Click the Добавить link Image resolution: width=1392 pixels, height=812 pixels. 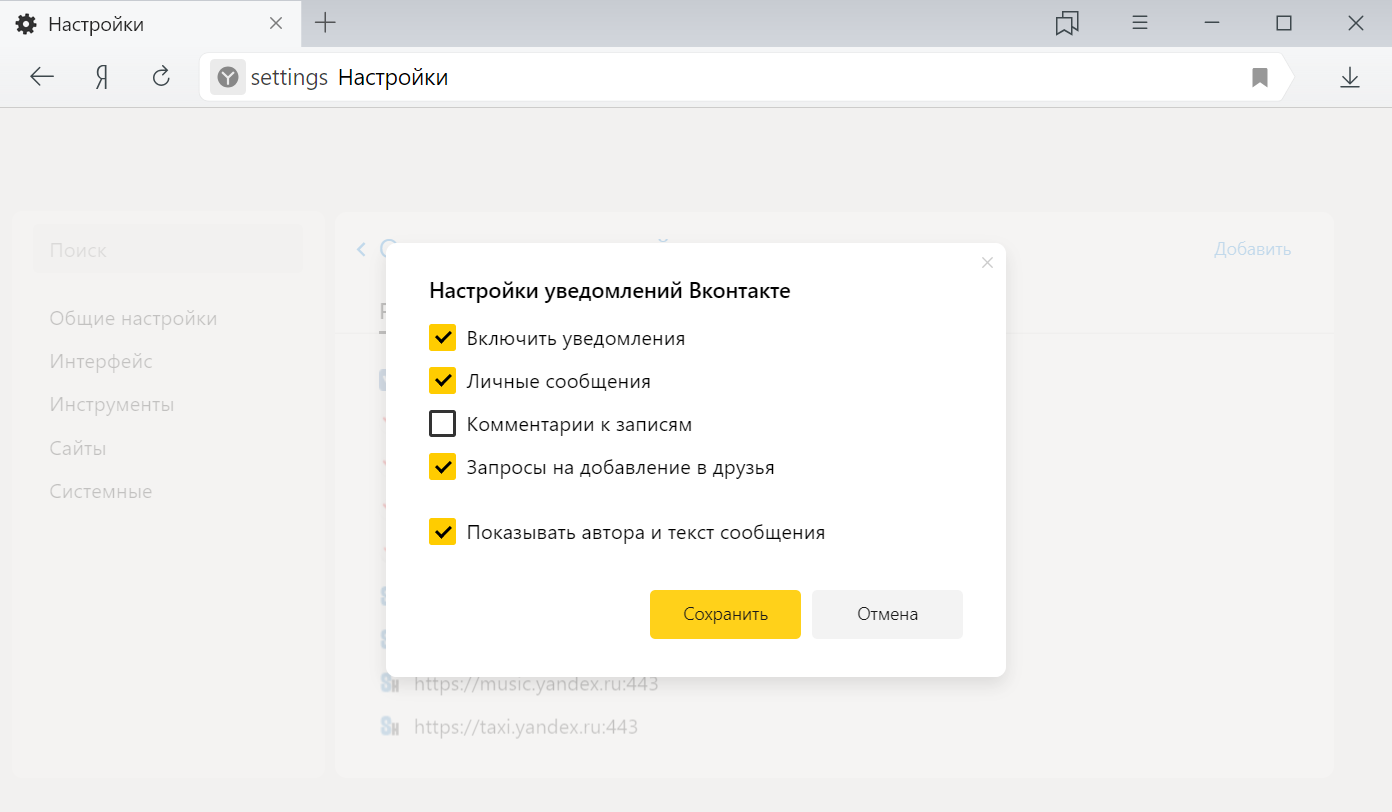pos(1252,249)
